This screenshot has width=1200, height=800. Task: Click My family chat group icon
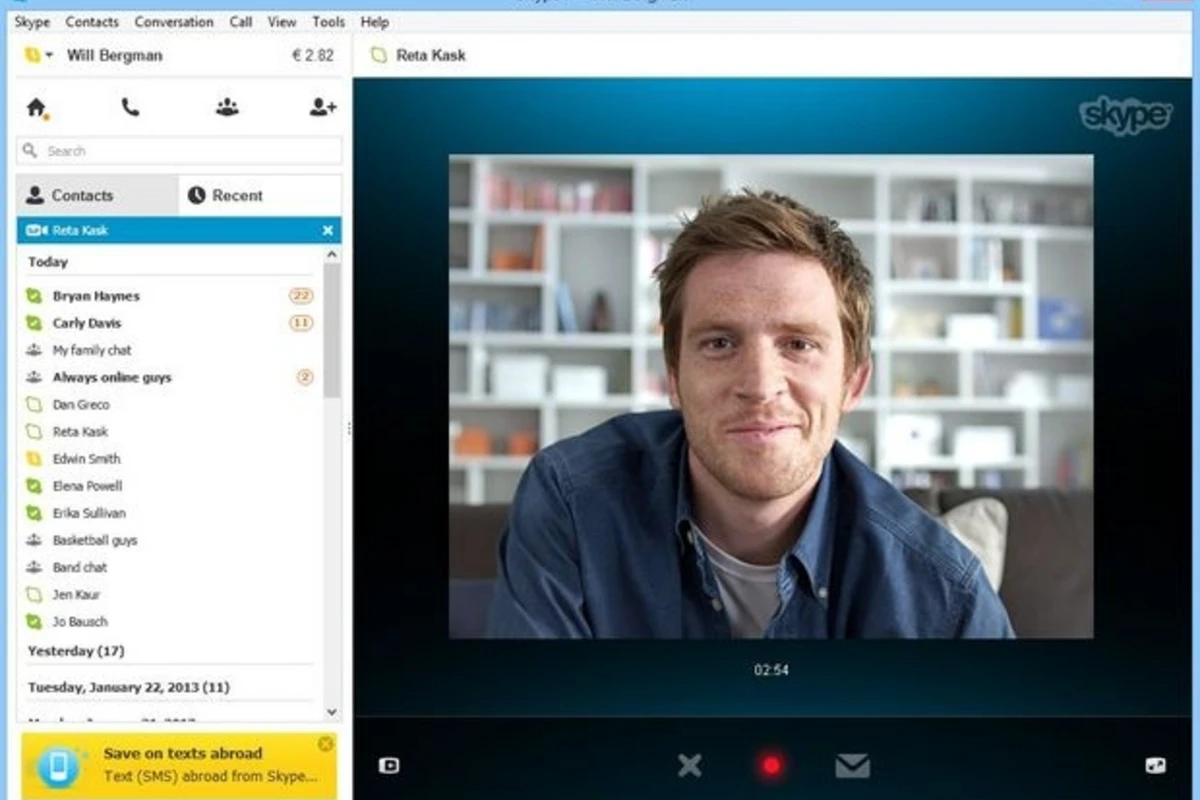click(34, 350)
